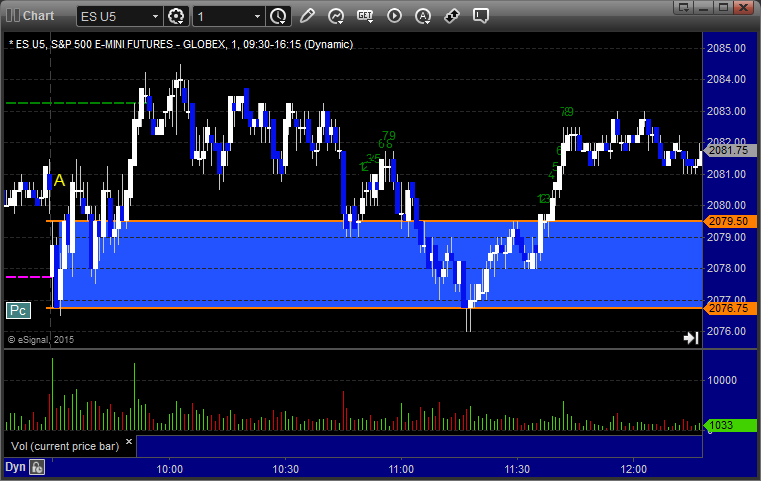Click the 2076.75 orange price label
Screen dimensions: 761x481
click(x=730, y=308)
